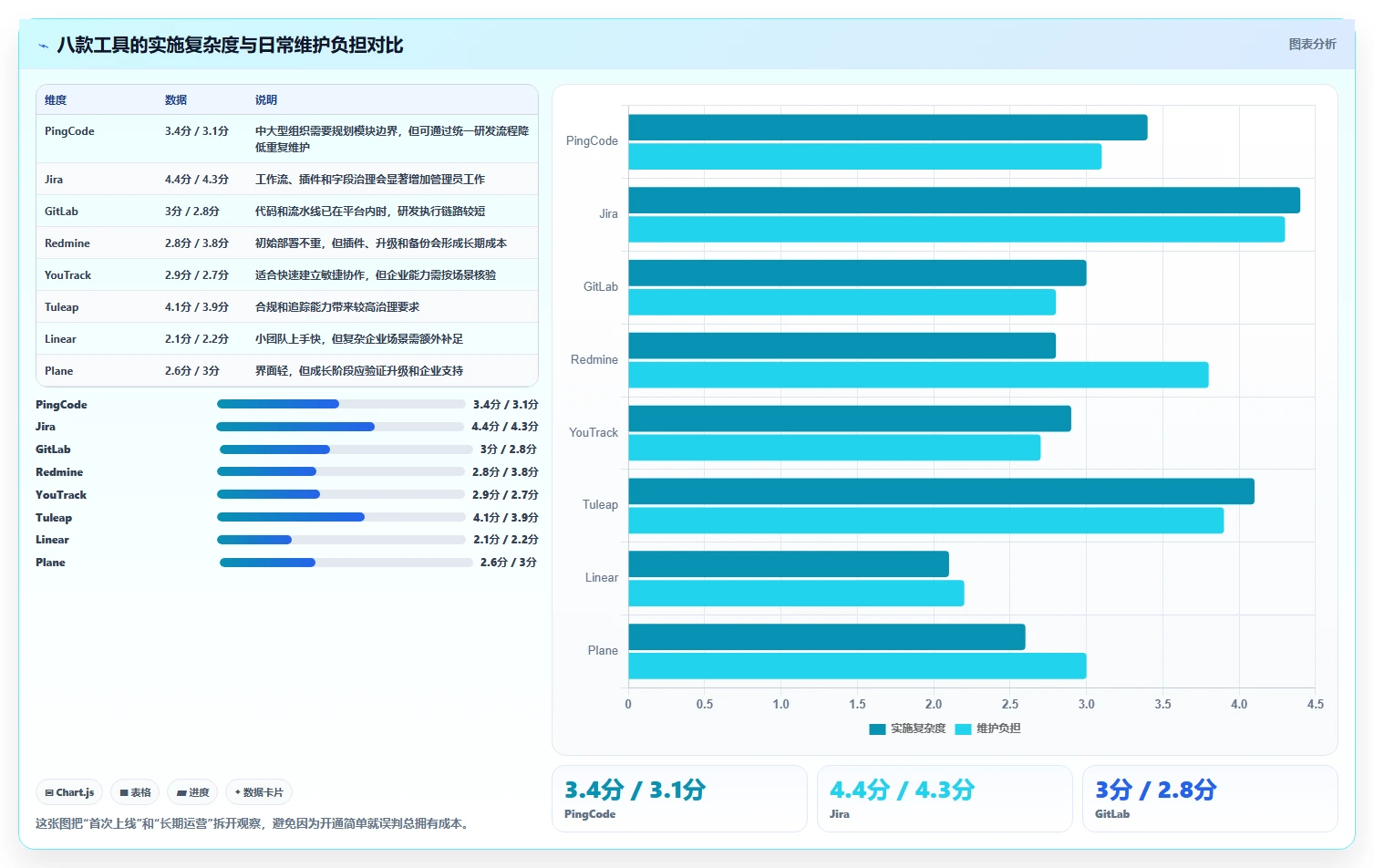
Task: Click Linear light 维护负担 chart bar
Action: [x=797, y=594]
